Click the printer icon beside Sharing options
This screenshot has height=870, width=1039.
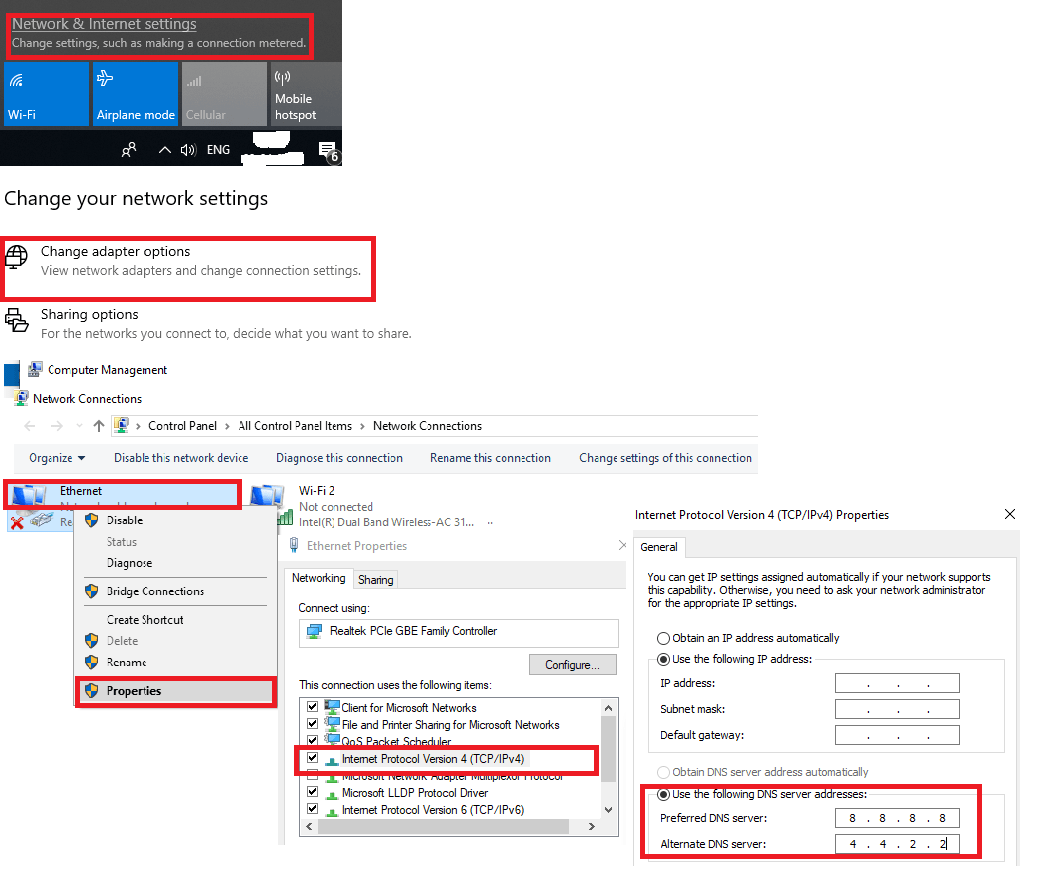[17, 320]
